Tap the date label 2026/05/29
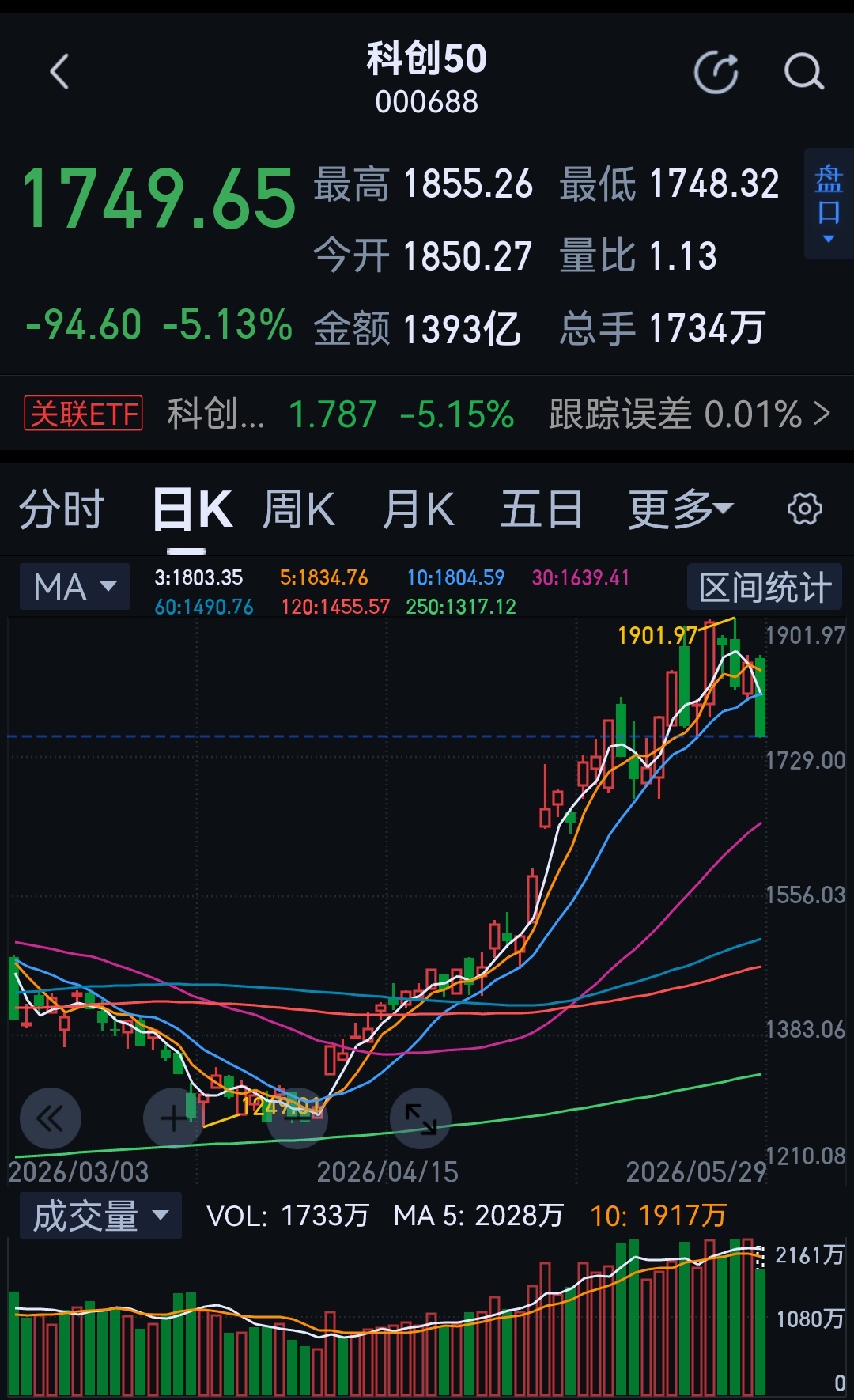The image size is (854, 1400). [x=696, y=1171]
